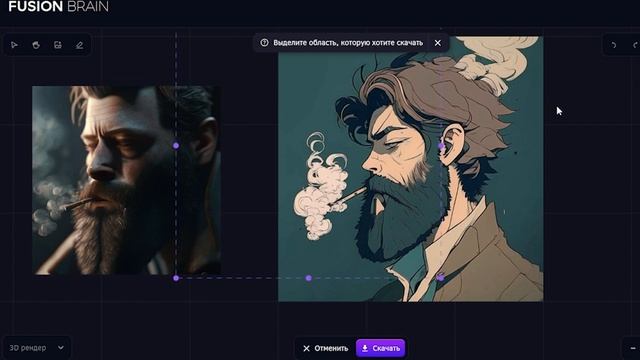The image size is (640, 360).
Task: Click the realistic bearded man image
Action: pyautogui.click(x=127, y=180)
